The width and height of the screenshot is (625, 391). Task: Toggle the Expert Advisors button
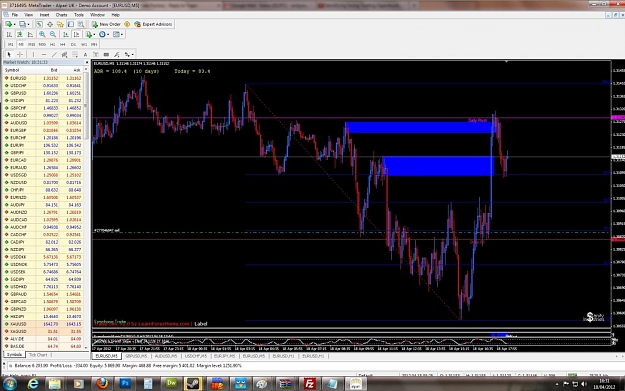click(153, 24)
